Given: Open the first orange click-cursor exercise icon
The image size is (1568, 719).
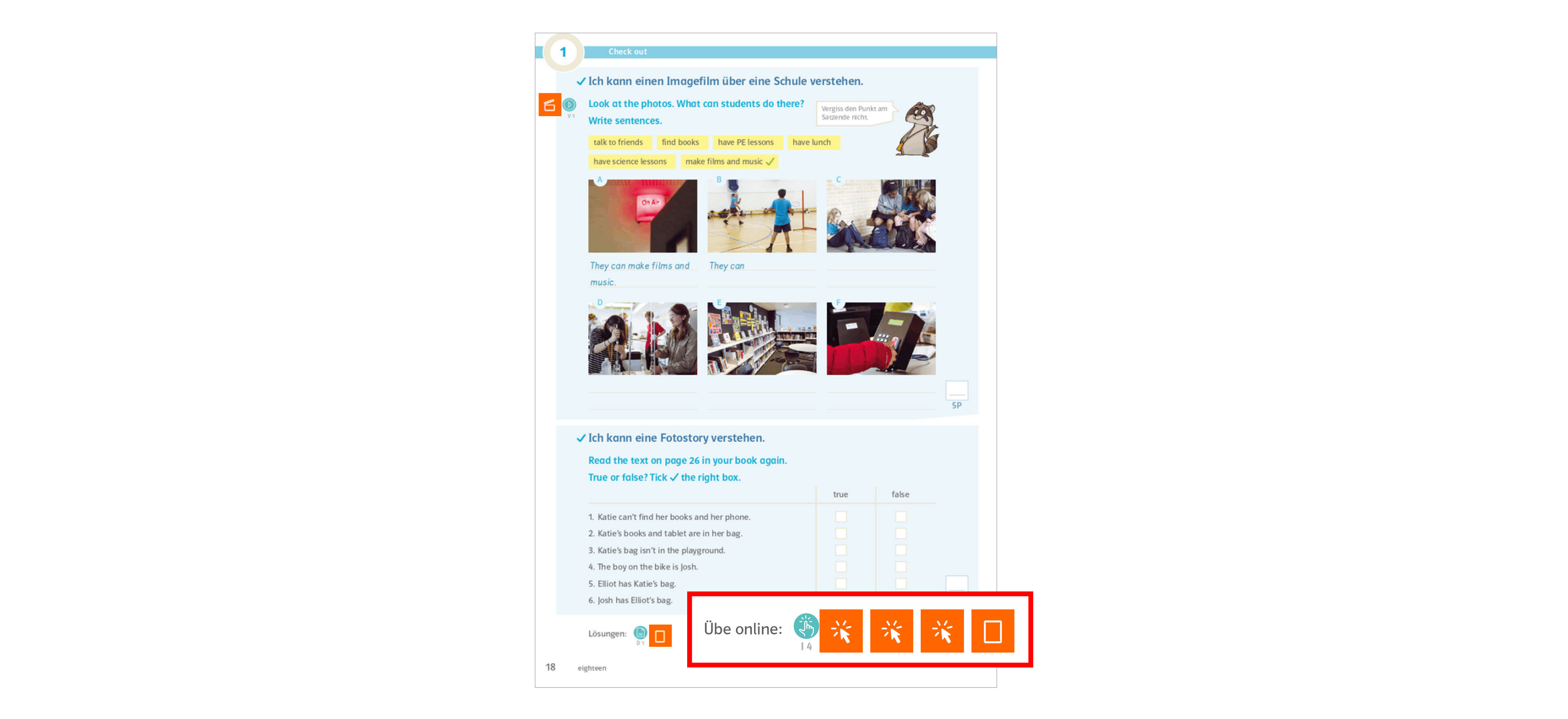Looking at the screenshot, I should point(840,631).
